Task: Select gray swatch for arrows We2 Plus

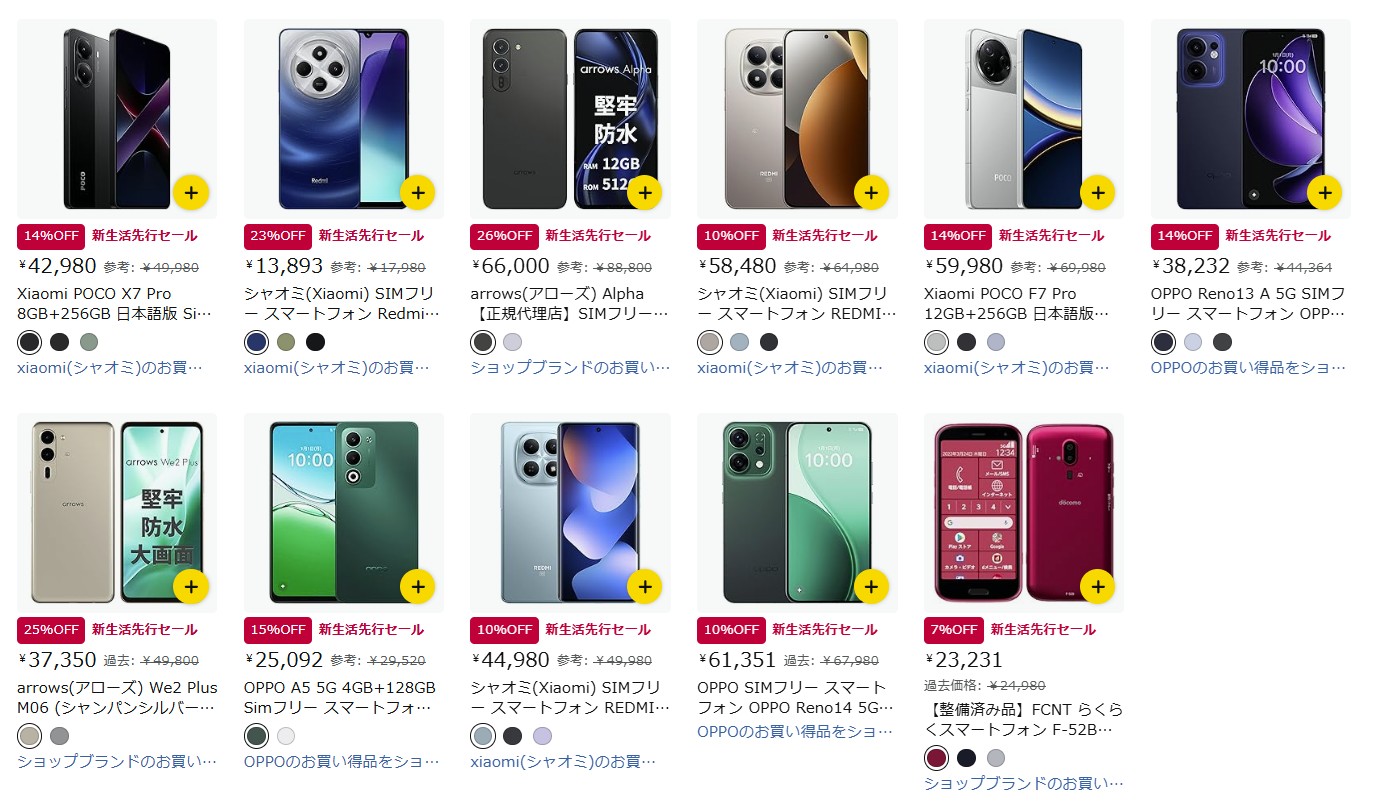Action: coord(59,736)
